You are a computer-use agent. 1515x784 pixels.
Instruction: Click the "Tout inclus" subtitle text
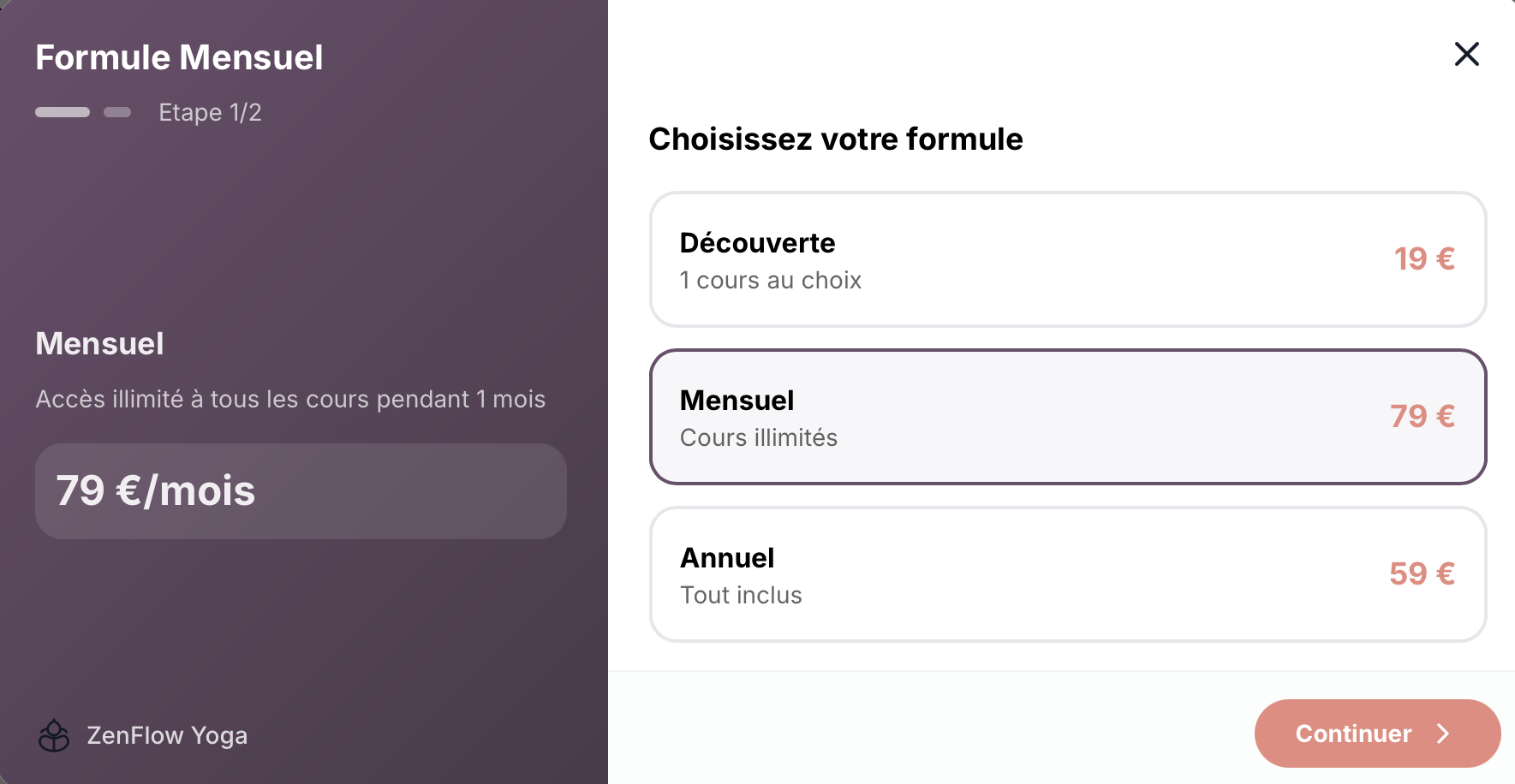point(741,595)
